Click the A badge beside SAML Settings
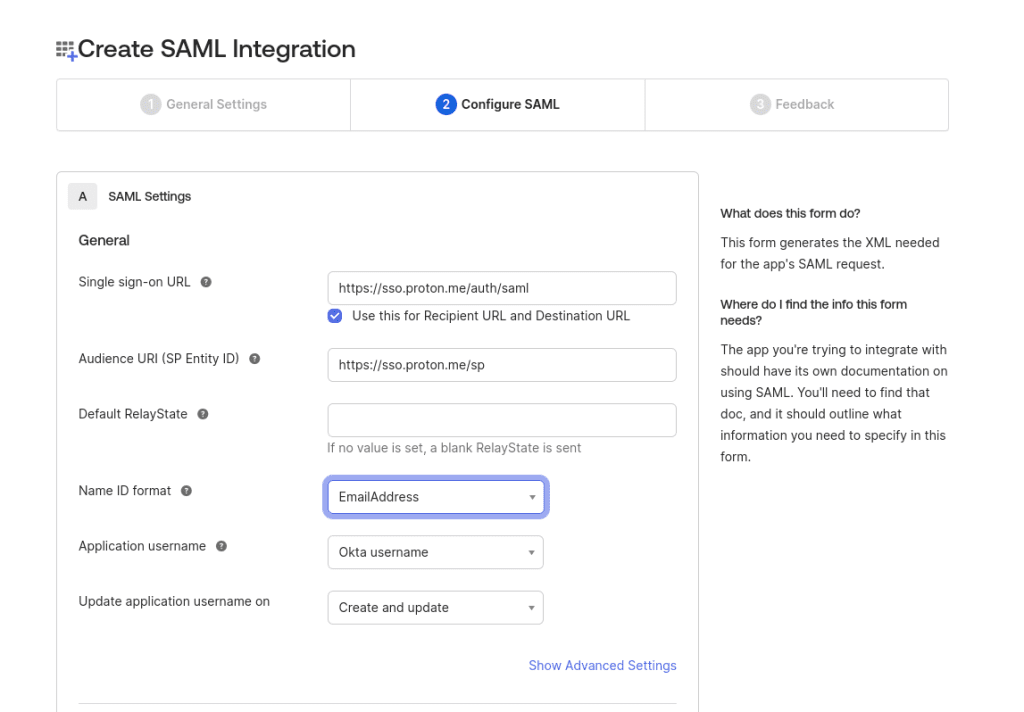This screenshot has height=712, width=1024. click(x=83, y=196)
